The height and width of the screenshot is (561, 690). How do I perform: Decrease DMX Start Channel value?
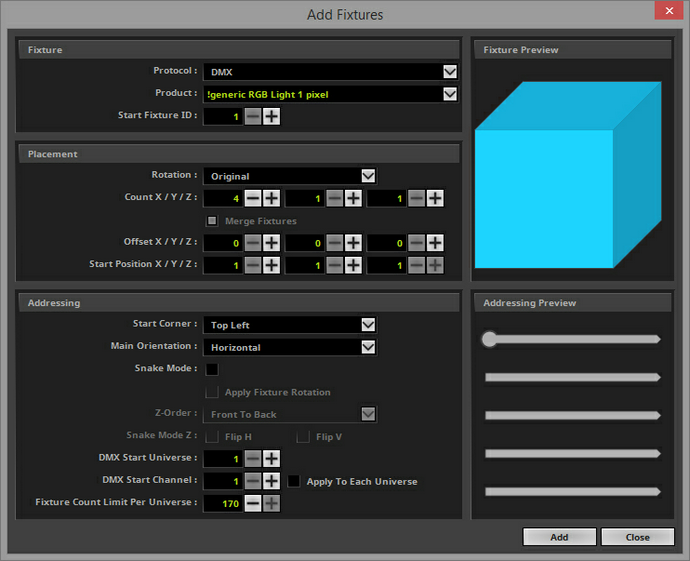[253, 481]
